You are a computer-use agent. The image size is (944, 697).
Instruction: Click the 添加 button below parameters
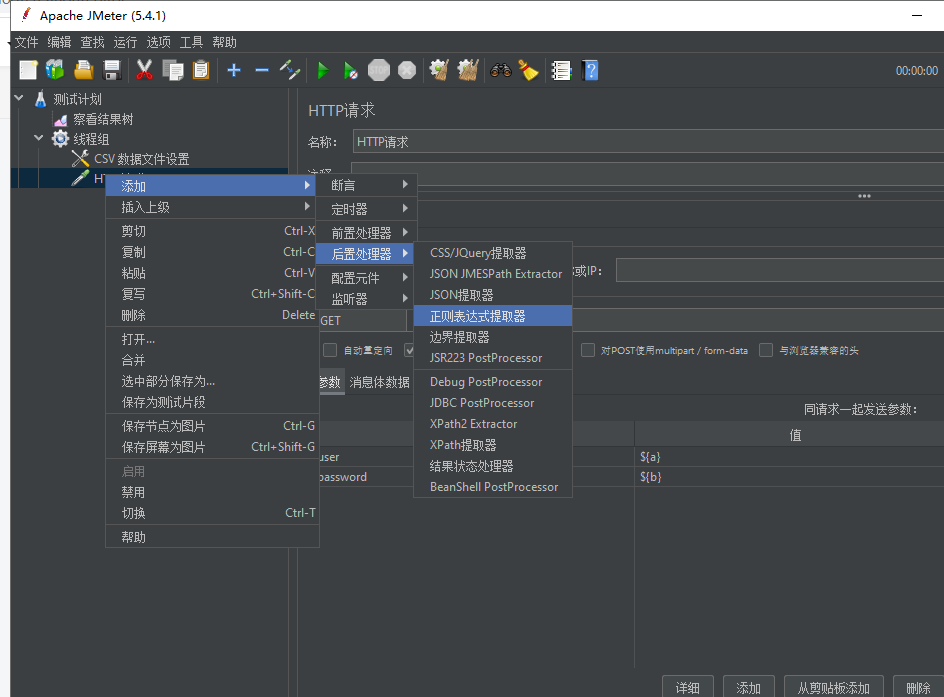tap(748, 687)
